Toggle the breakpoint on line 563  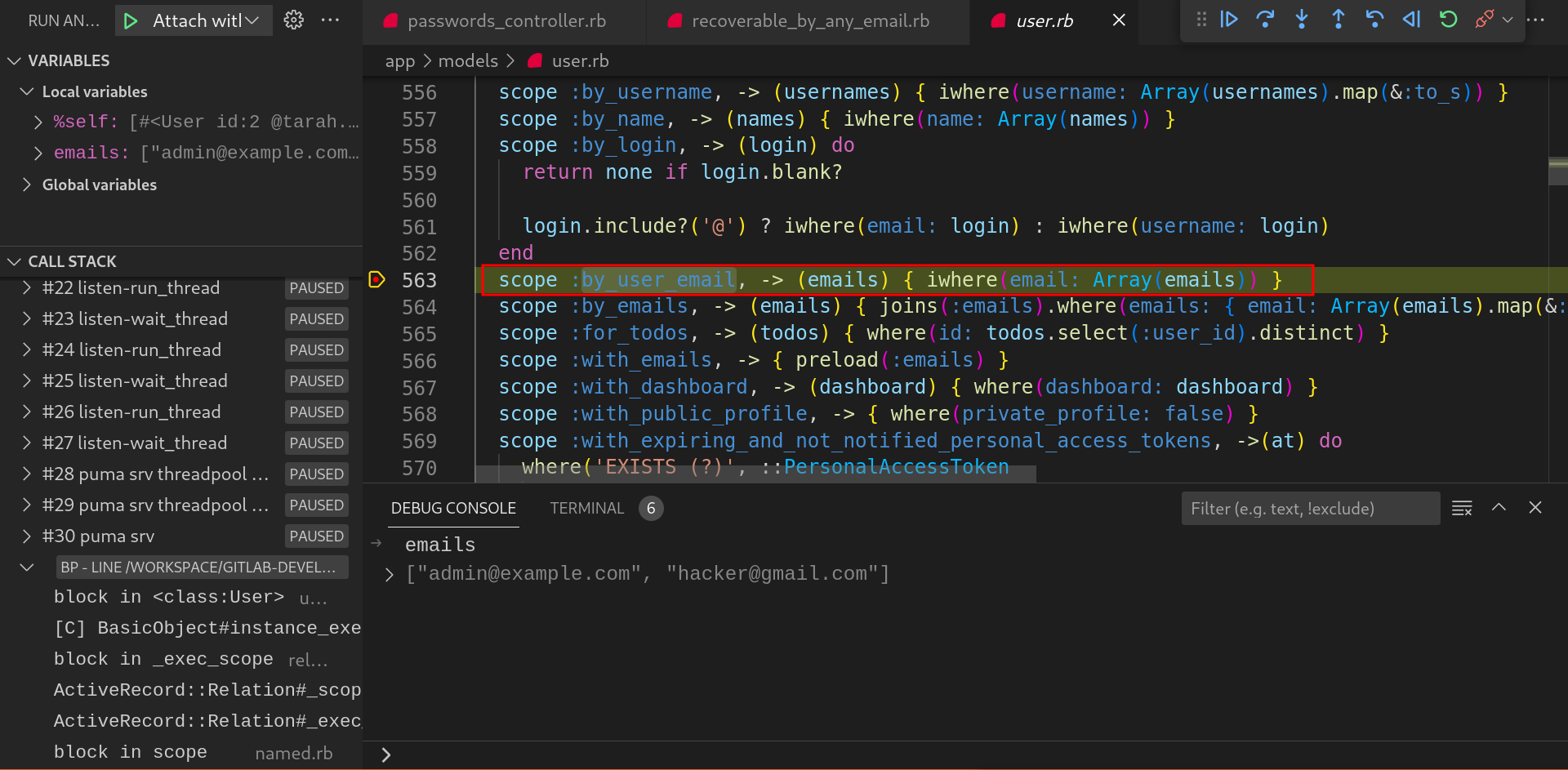[x=376, y=280]
